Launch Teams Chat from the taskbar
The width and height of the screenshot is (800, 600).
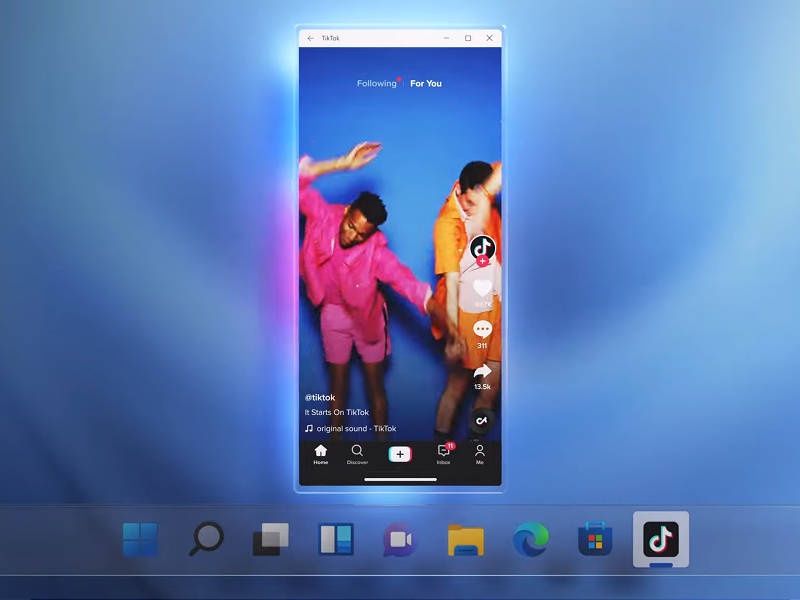tap(399, 539)
